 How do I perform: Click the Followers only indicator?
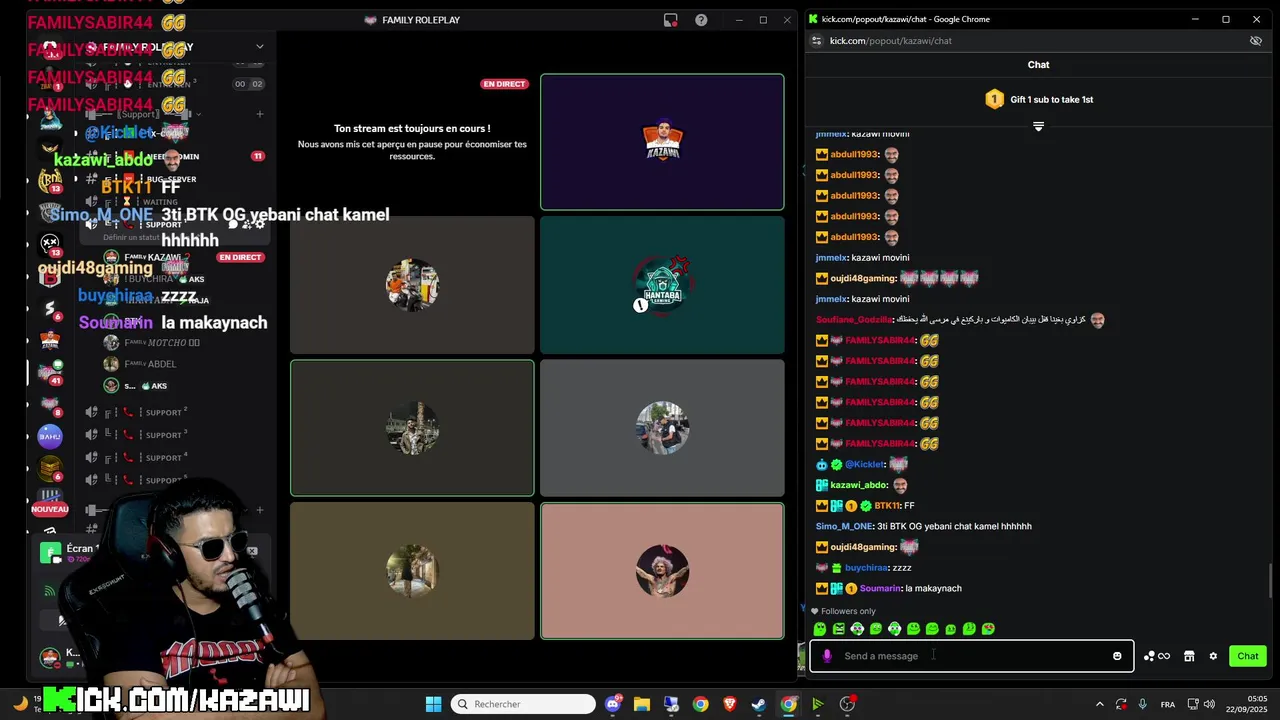[842, 611]
